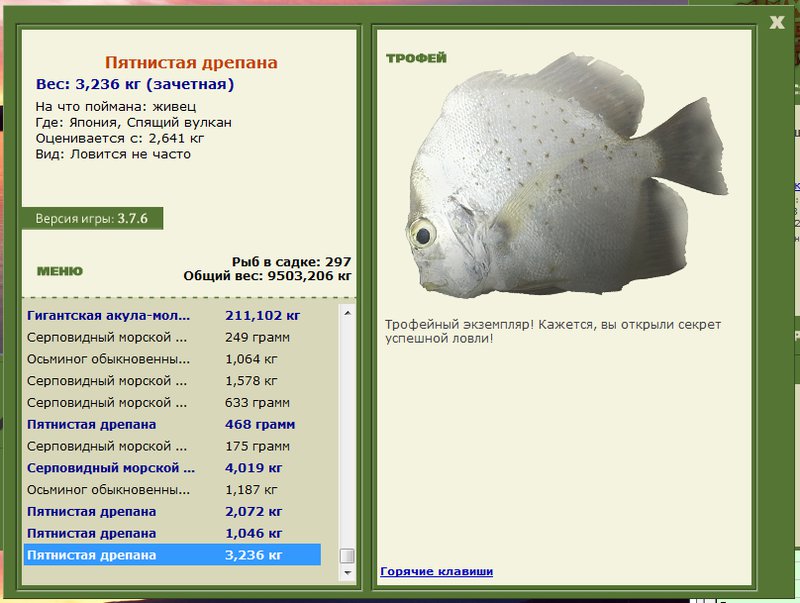Click the fish list scroll down arrow

347,573
